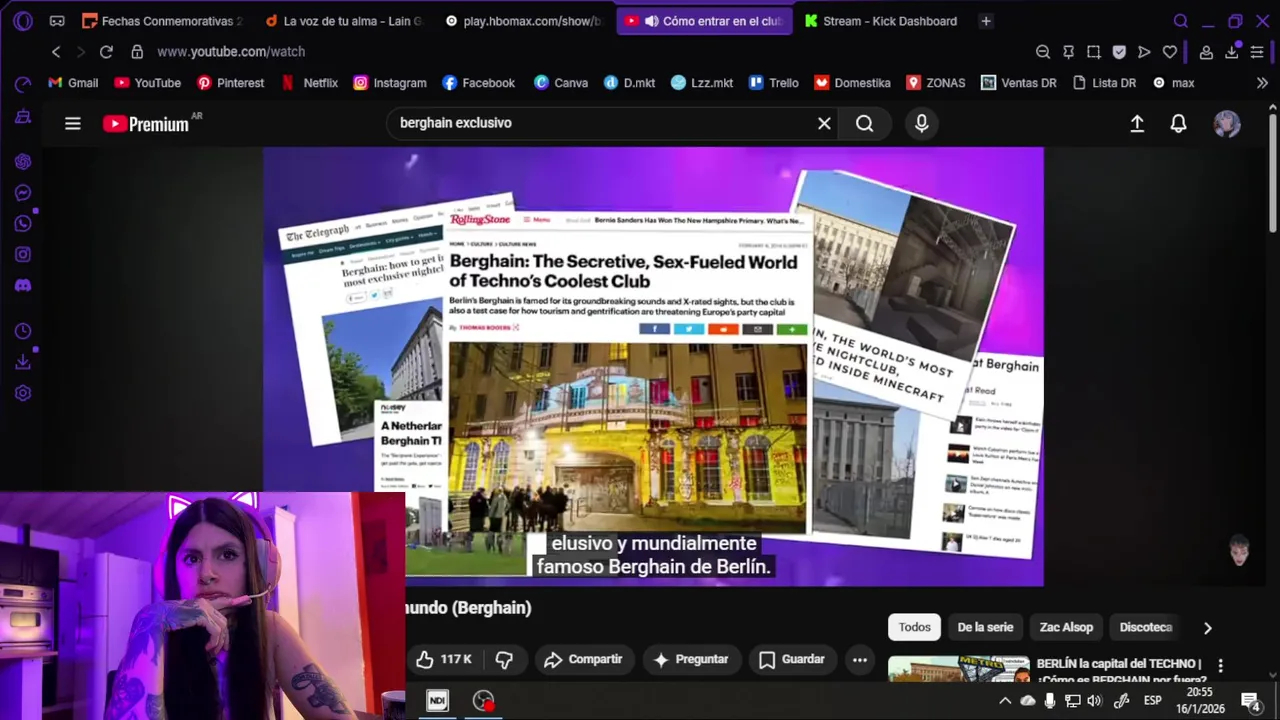Click the video player frame
Viewport: 1280px width, 720px height.
tap(653, 366)
